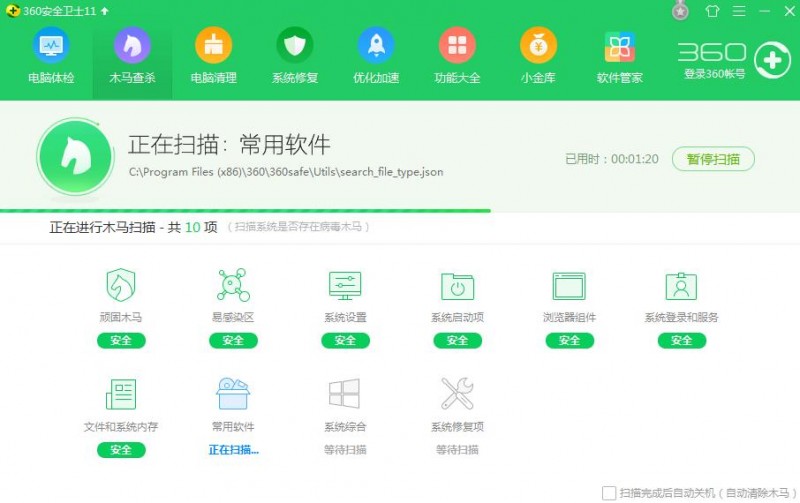This screenshot has width=800, height=503.
Task: Click 等待扫描 under 系统综合
Action: [x=345, y=449]
